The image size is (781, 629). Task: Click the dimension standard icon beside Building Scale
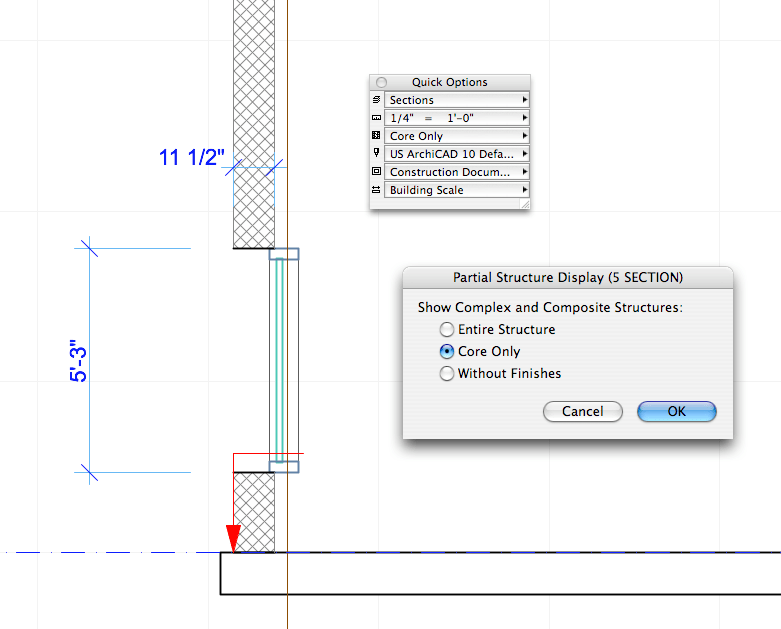coord(377,190)
